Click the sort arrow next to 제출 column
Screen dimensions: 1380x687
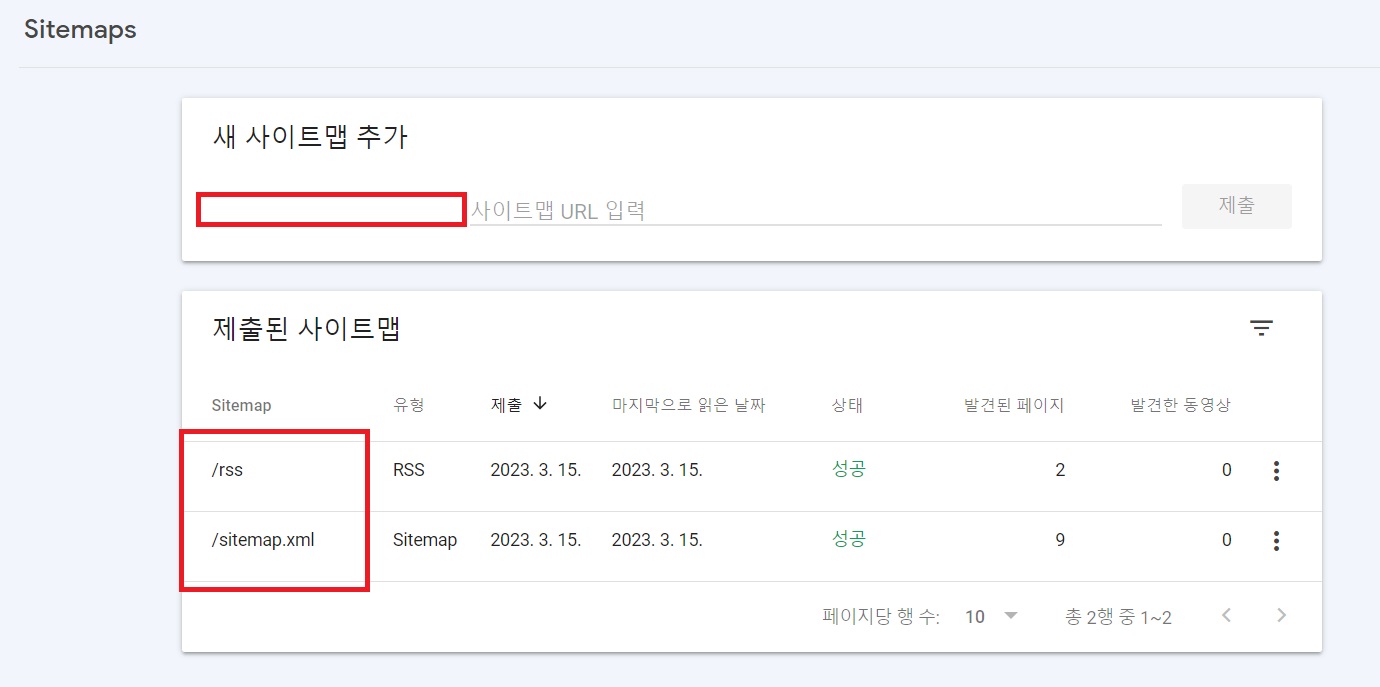click(x=540, y=404)
